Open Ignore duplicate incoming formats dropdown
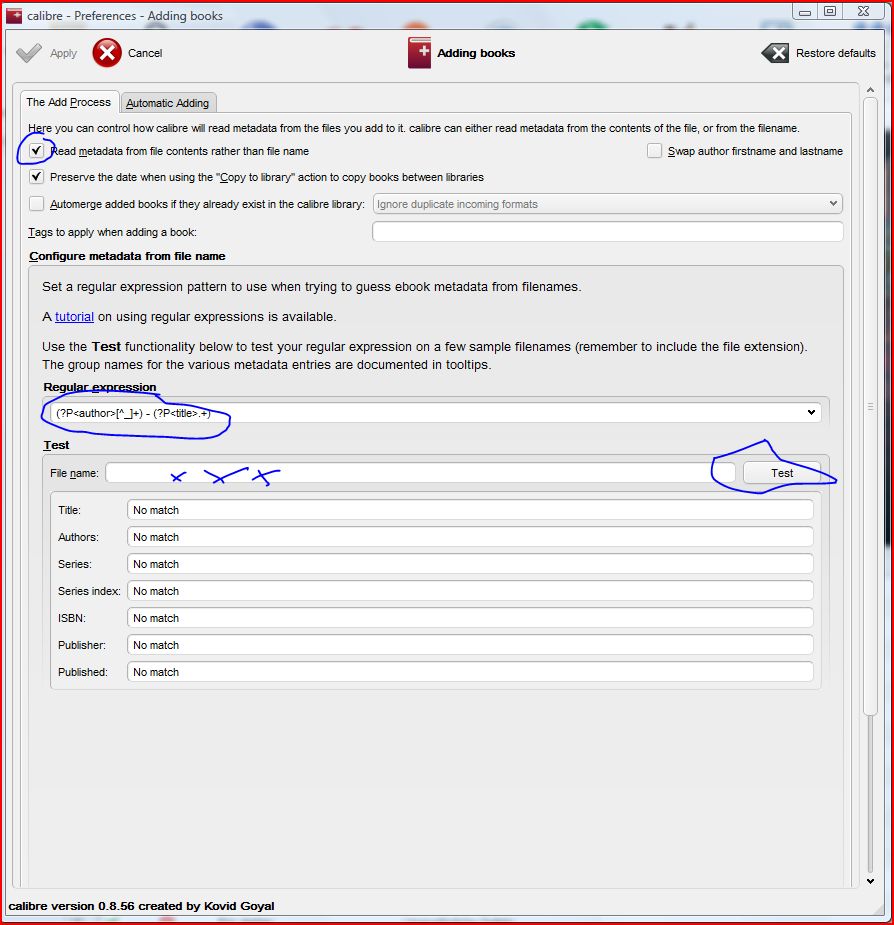Viewport: 894px width, 925px height. click(x=607, y=204)
